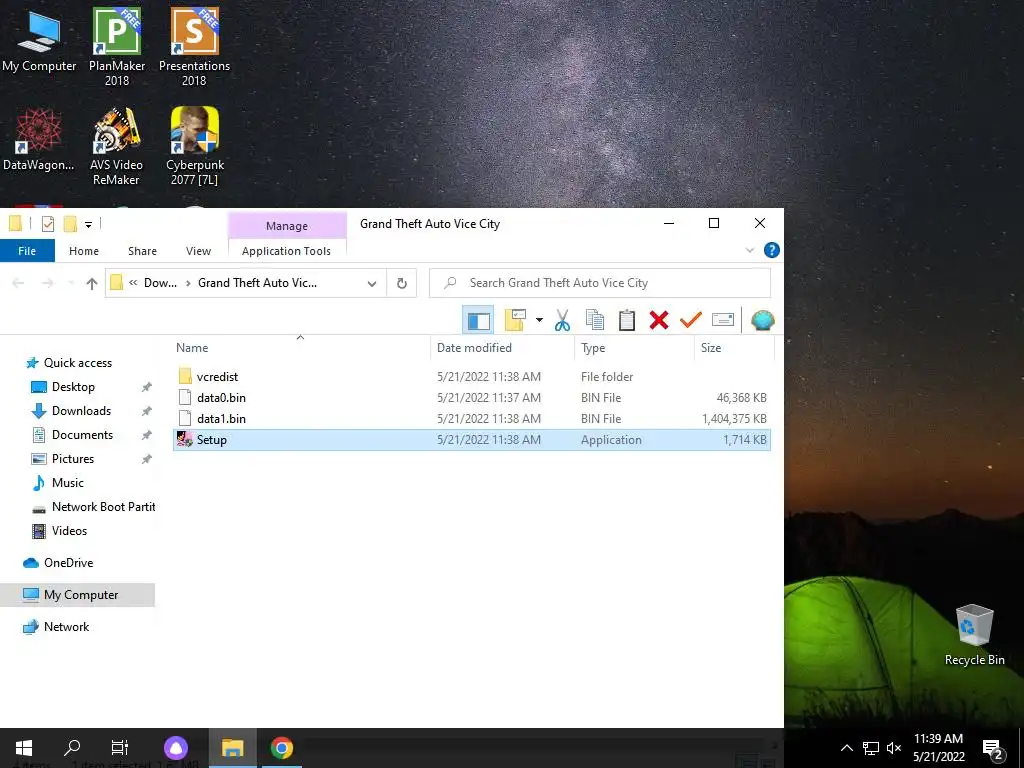Select the Recycle Bin on desktop
The image size is (1024, 768).
pos(974,635)
